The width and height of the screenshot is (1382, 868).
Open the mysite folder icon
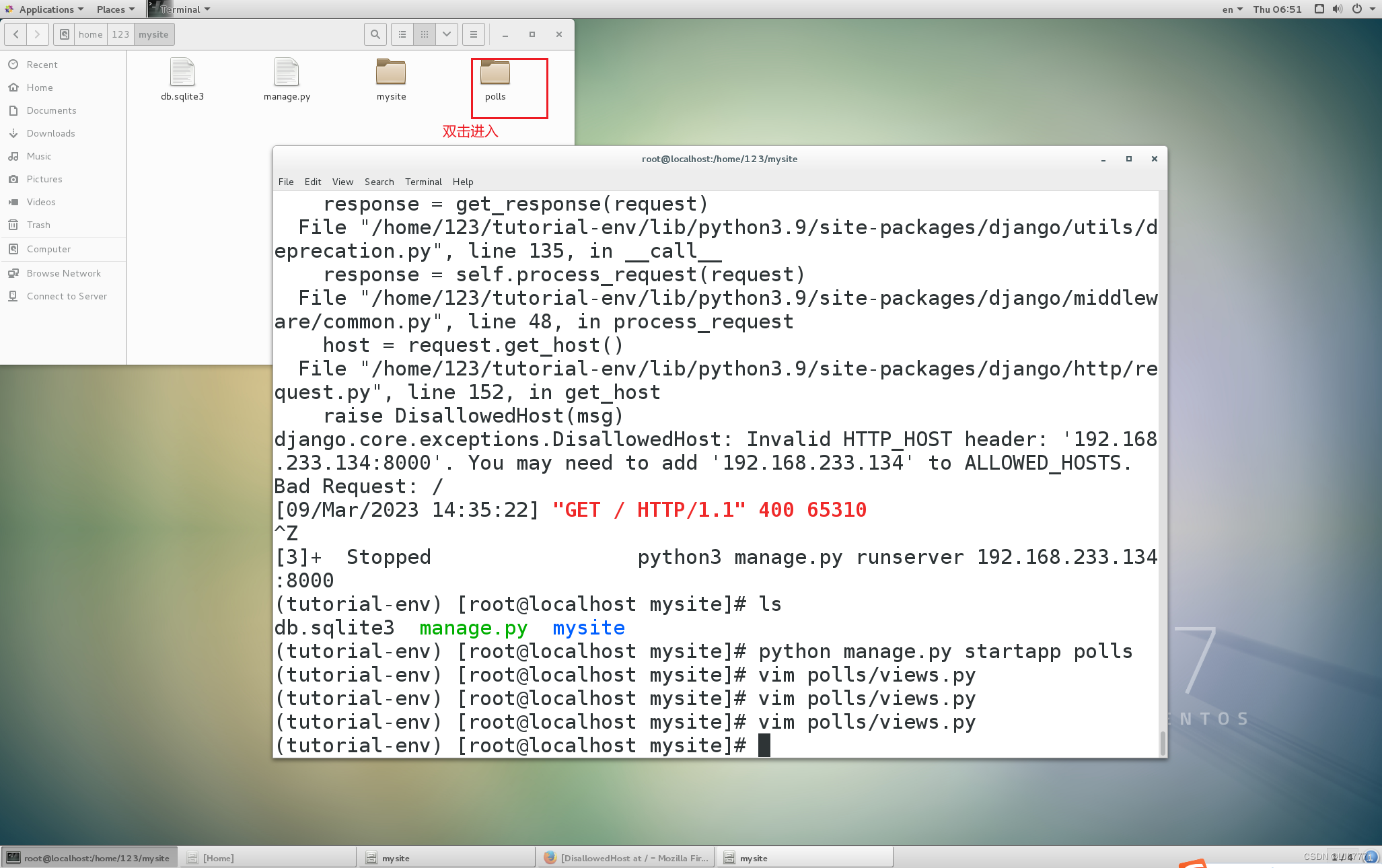(391, 73)
